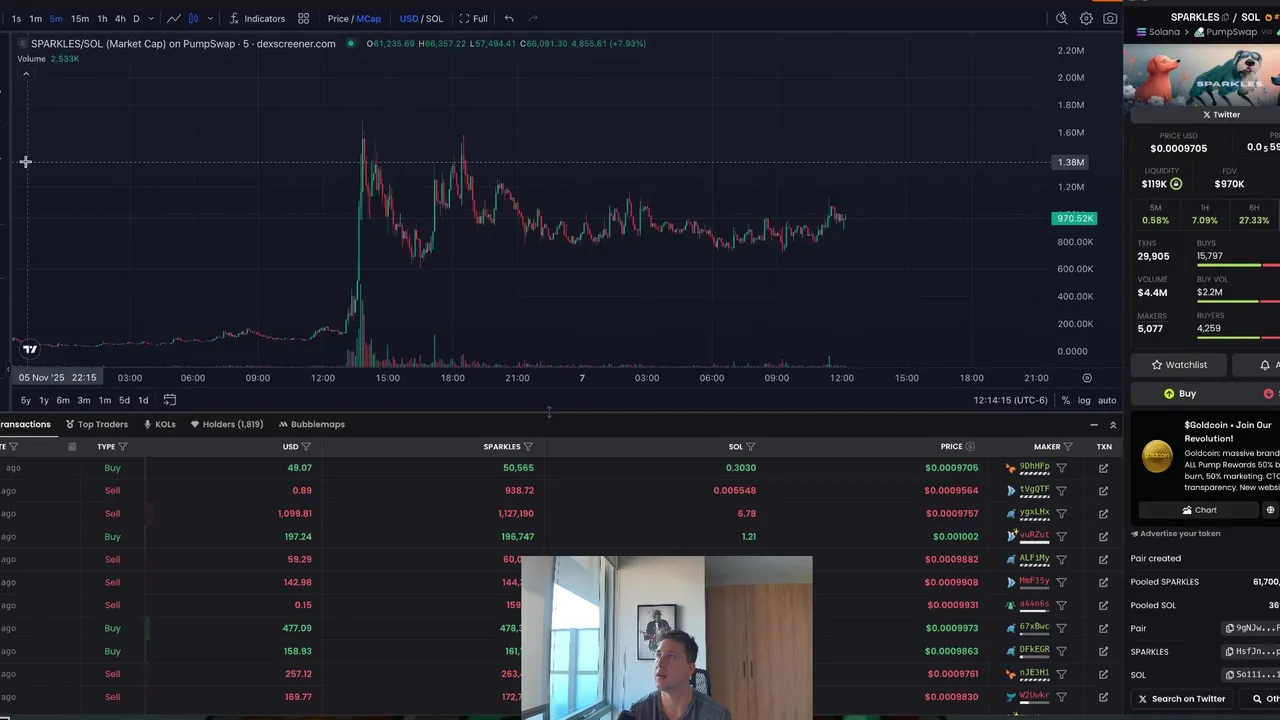
Task: Switch chart to MCap view
Action: [369, 18]
